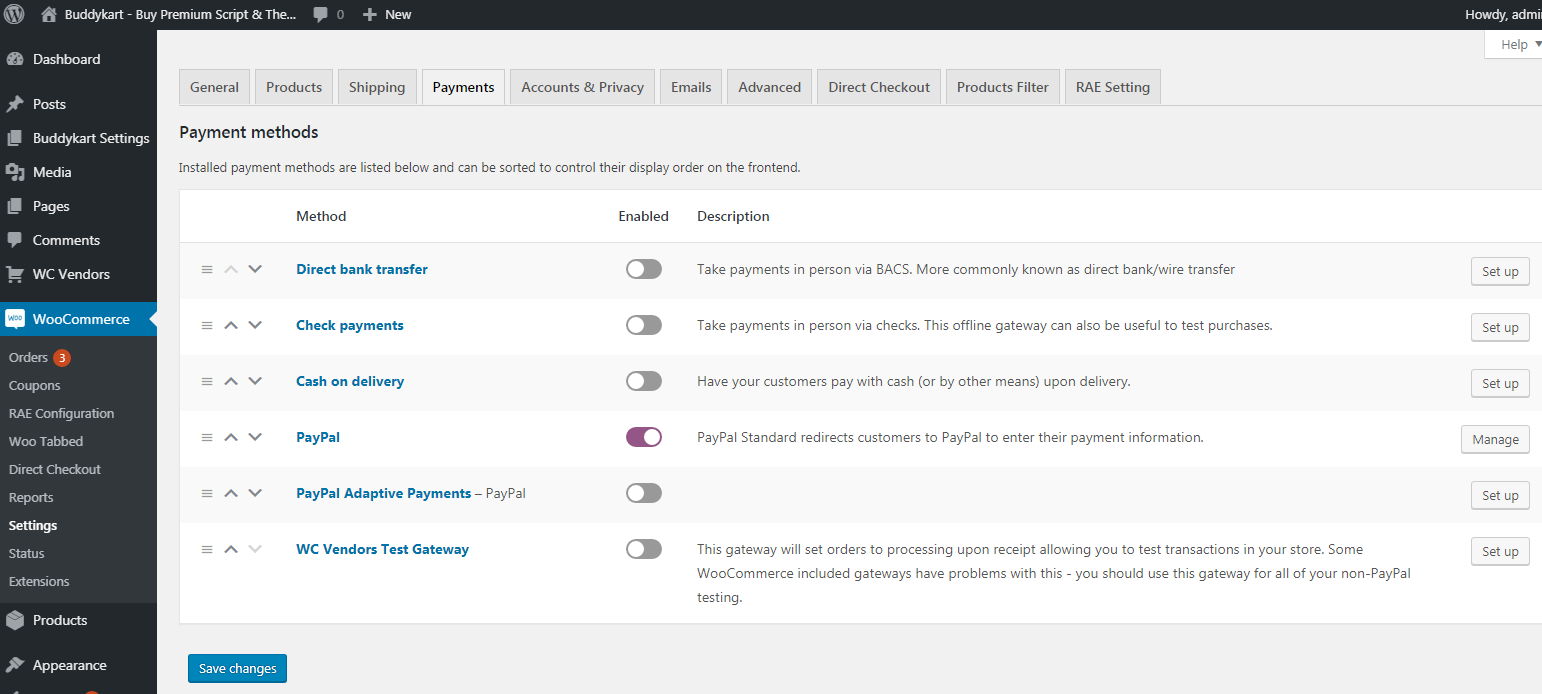Open Accounts & Privacy tab

[582, 87]
